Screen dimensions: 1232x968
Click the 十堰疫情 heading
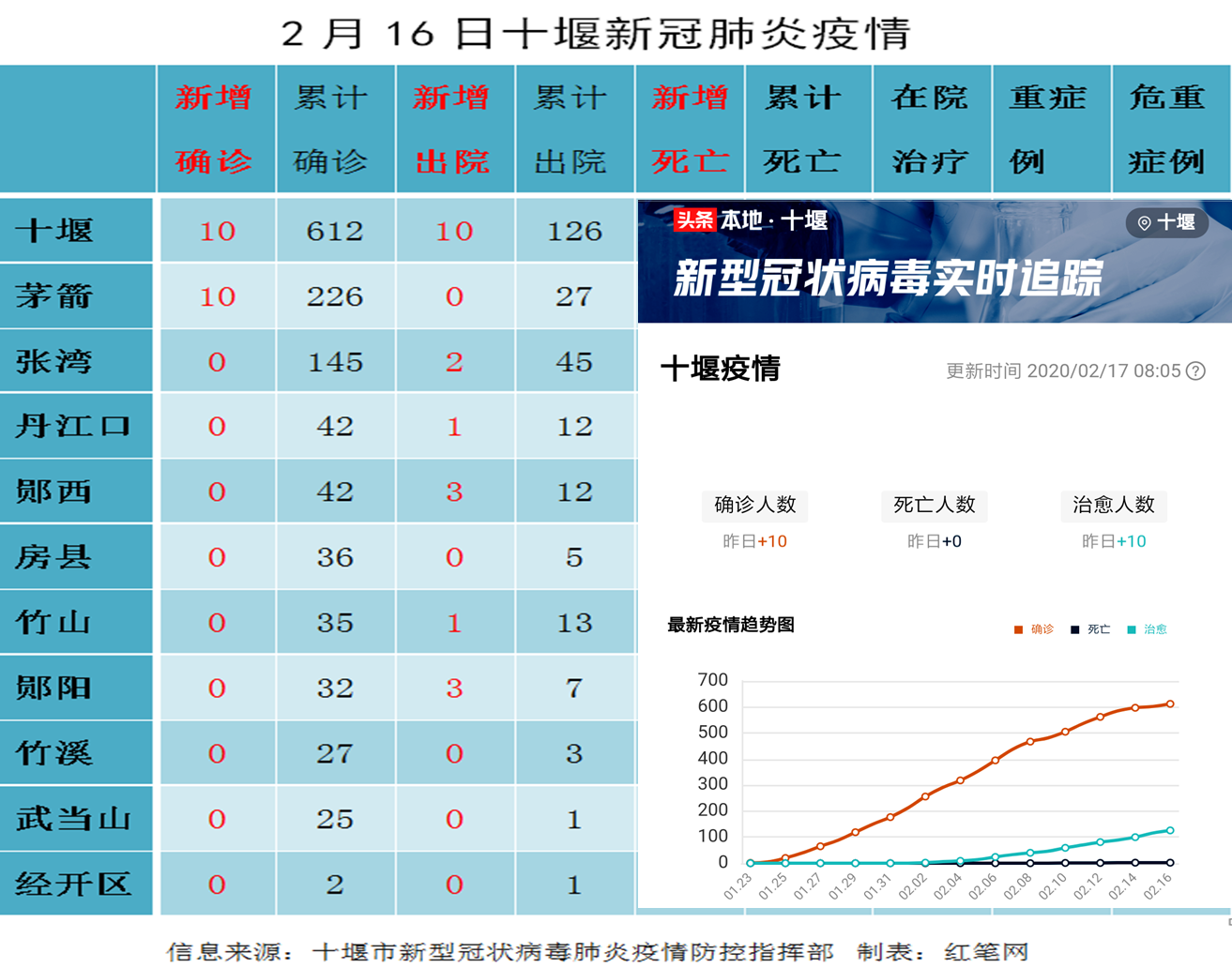click(721, 369)
